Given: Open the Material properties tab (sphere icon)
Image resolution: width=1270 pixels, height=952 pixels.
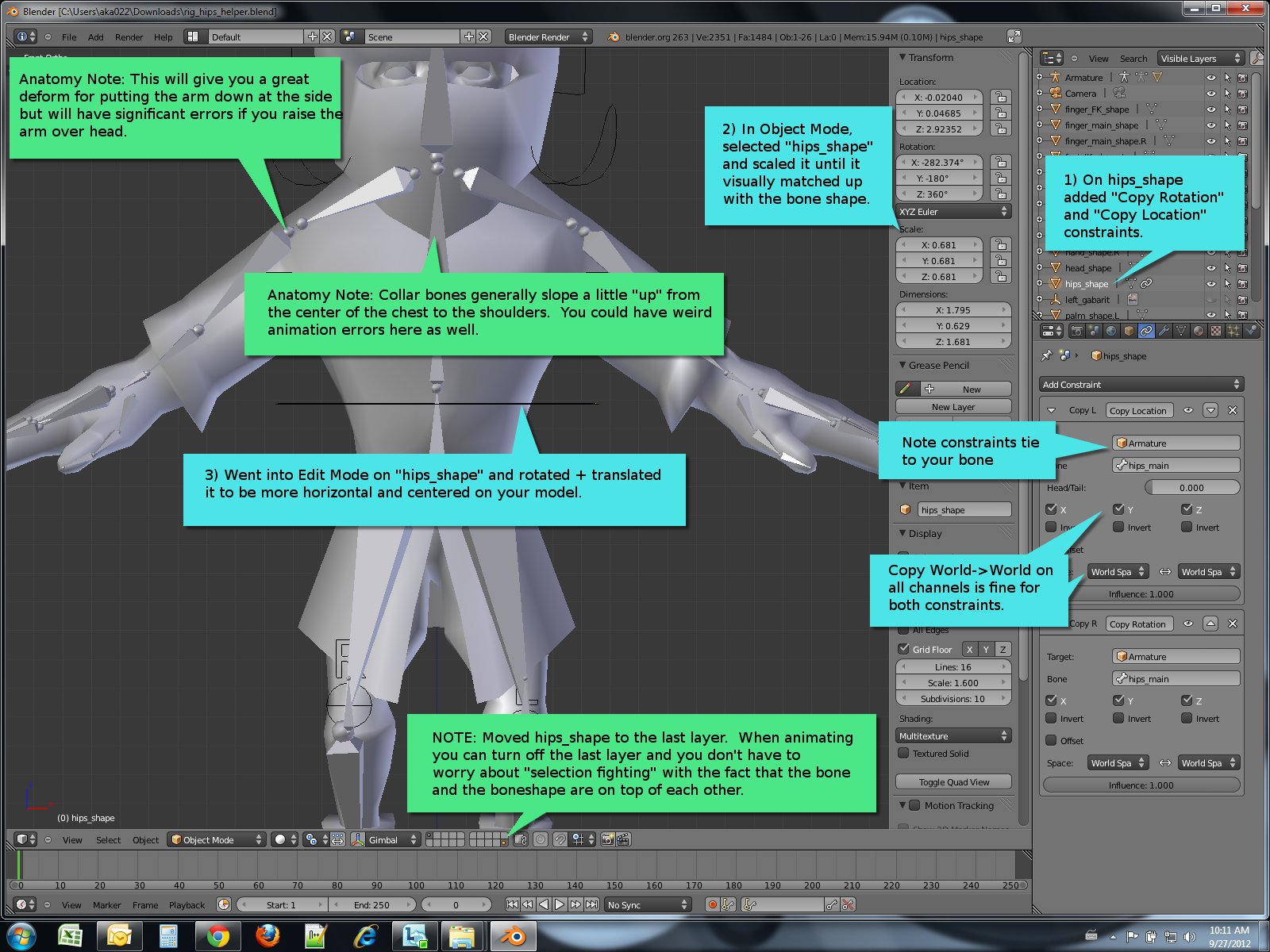Looking at the screenshot, I should 1199,331.
